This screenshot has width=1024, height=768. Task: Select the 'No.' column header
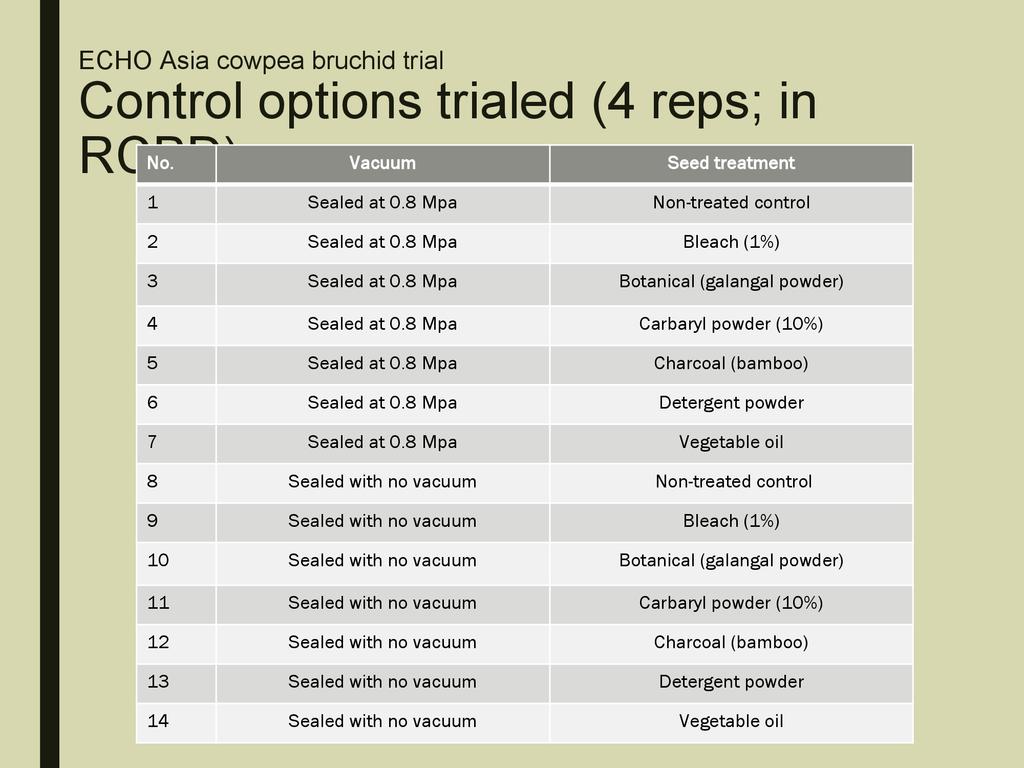click(161, 163)
